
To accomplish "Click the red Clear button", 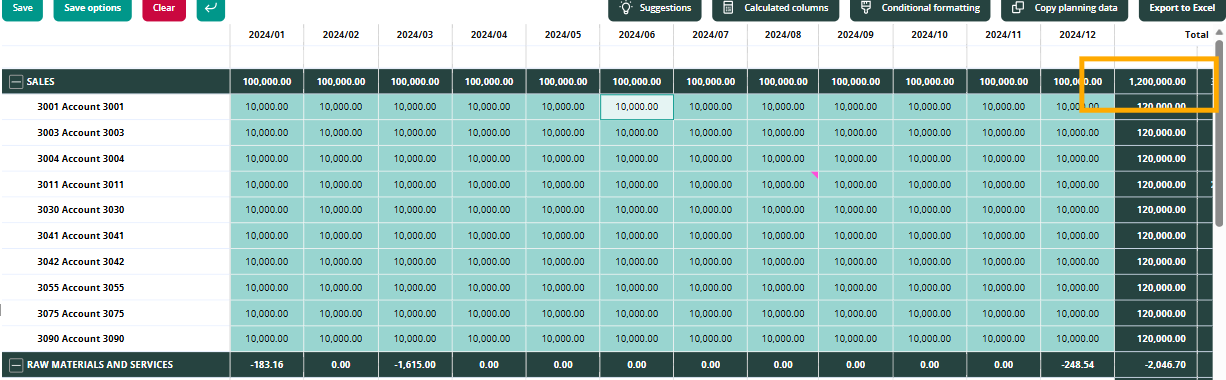I will pos(164,8).
